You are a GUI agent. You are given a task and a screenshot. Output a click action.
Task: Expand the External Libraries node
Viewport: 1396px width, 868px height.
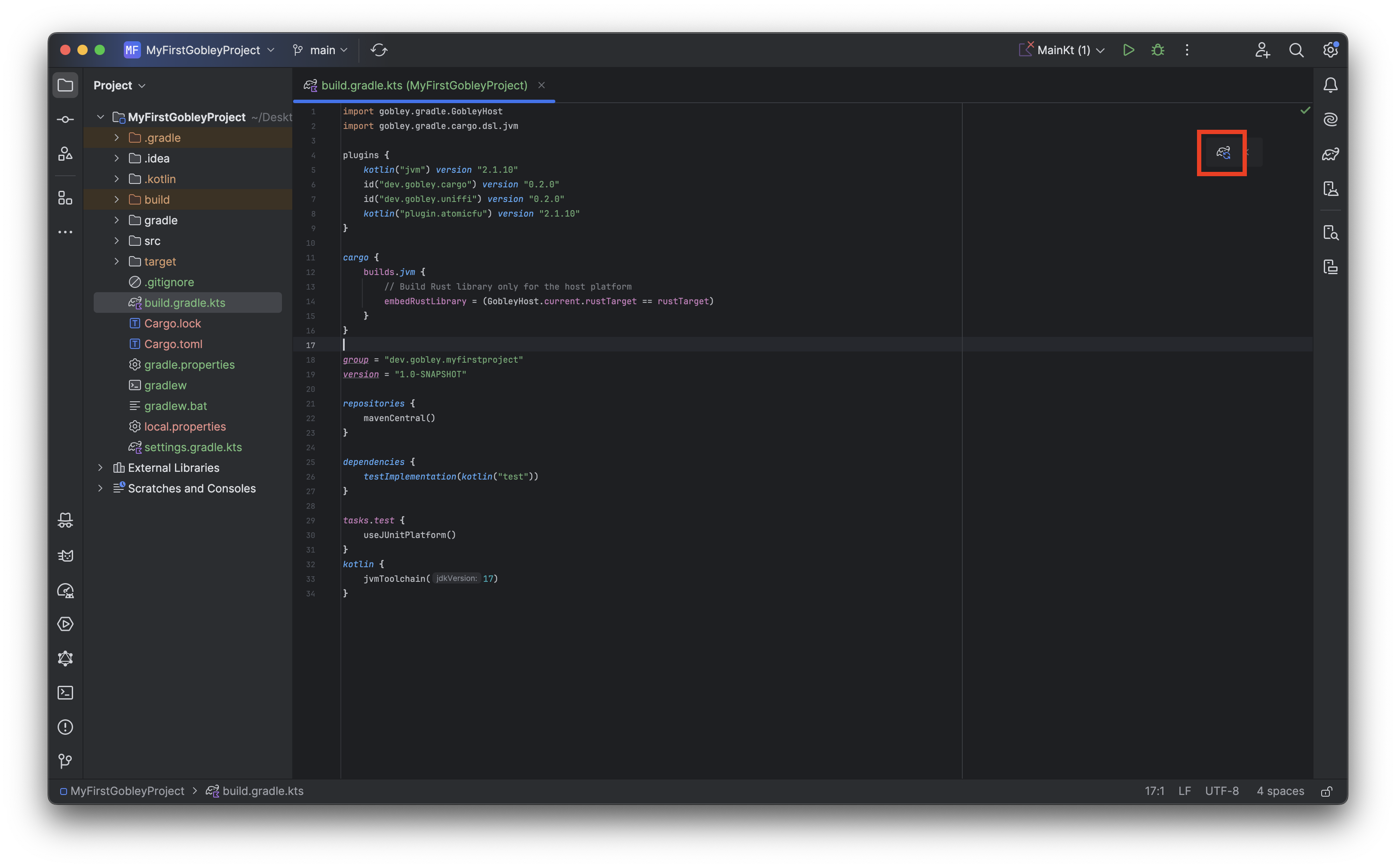pyautogui.click(x=101, y=468)
